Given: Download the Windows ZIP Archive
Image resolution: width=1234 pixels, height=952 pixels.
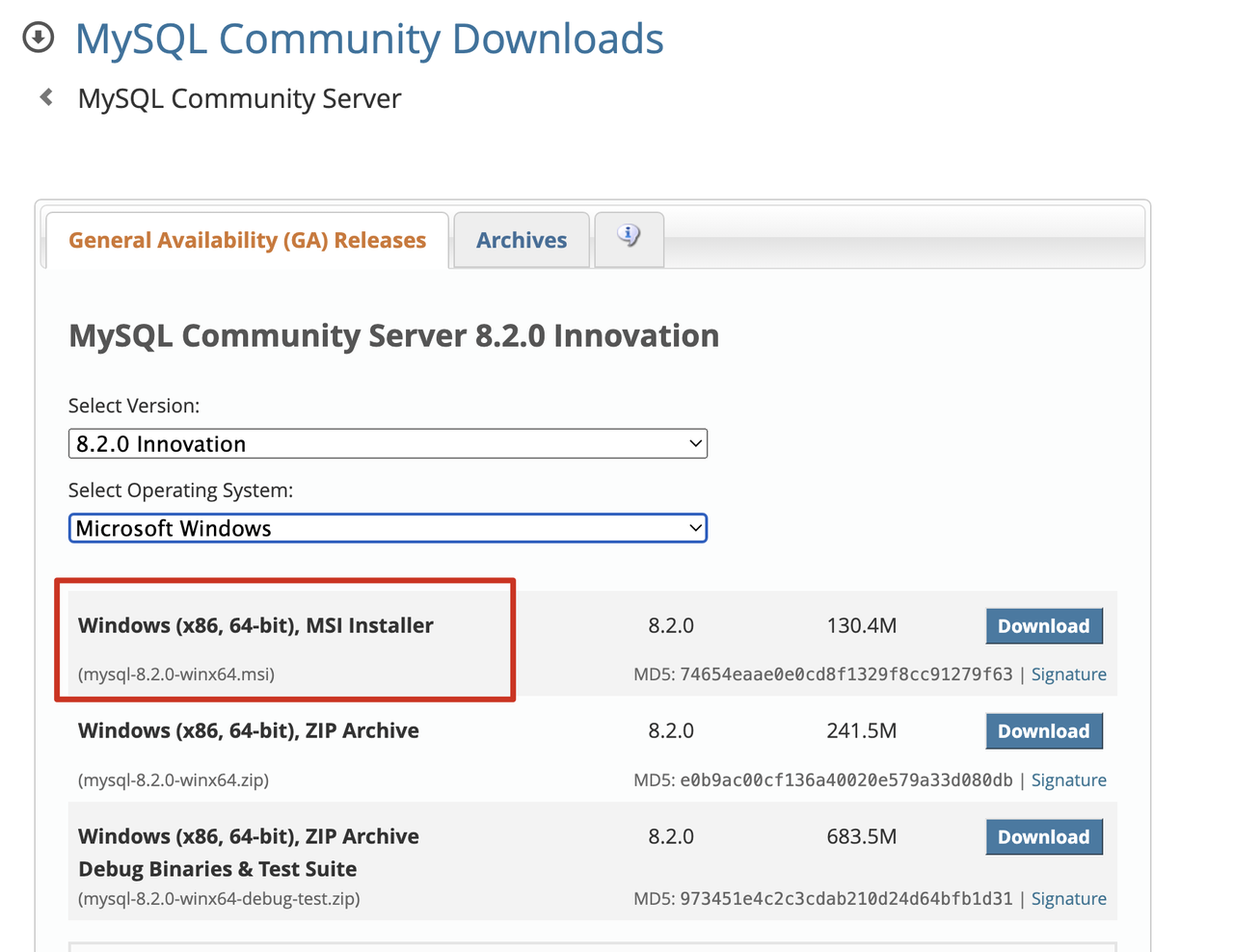Looking at the screenshot, I should pos(1044,730).
